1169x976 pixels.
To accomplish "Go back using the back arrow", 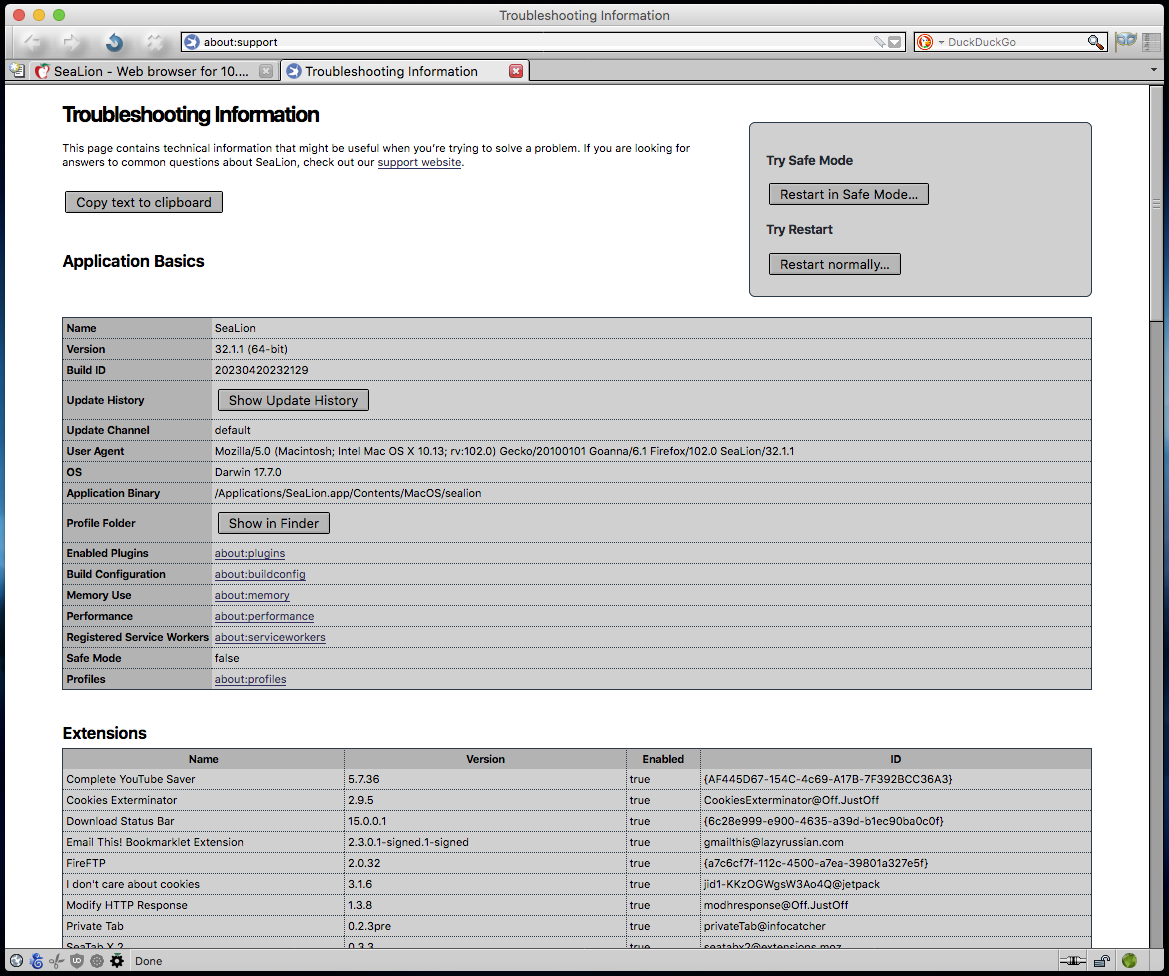I will tap(32, 42).
